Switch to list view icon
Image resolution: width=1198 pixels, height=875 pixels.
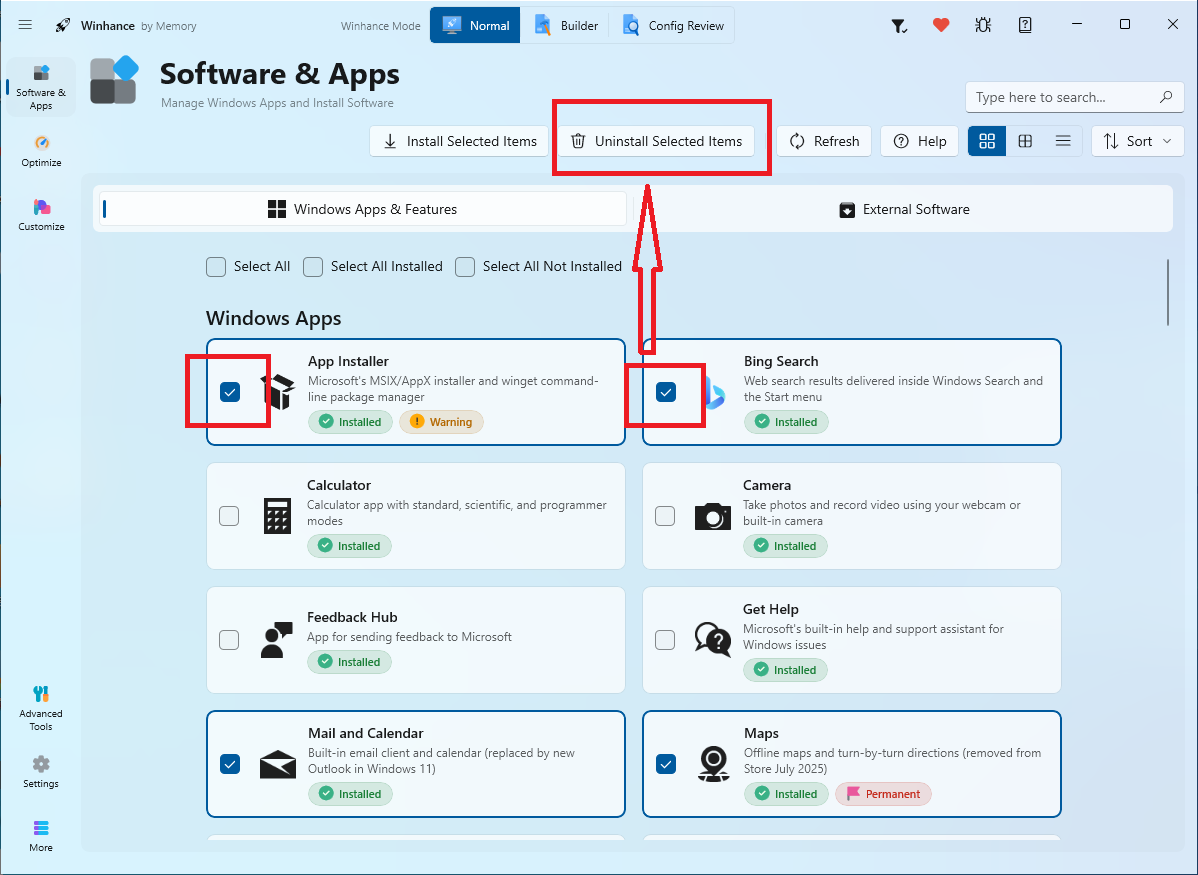point(1063,141)
